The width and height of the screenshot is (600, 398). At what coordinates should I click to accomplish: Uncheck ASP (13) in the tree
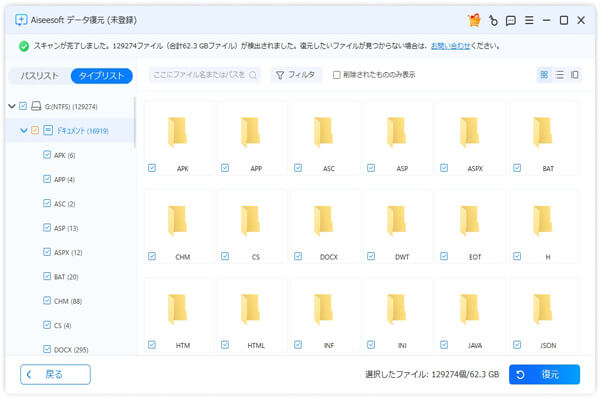point(47,228)
